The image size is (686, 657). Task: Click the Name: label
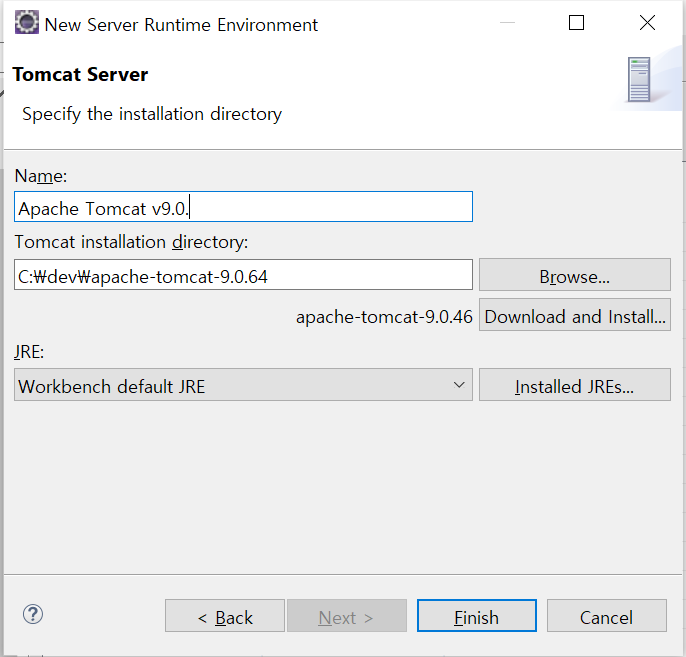point(41,176)
